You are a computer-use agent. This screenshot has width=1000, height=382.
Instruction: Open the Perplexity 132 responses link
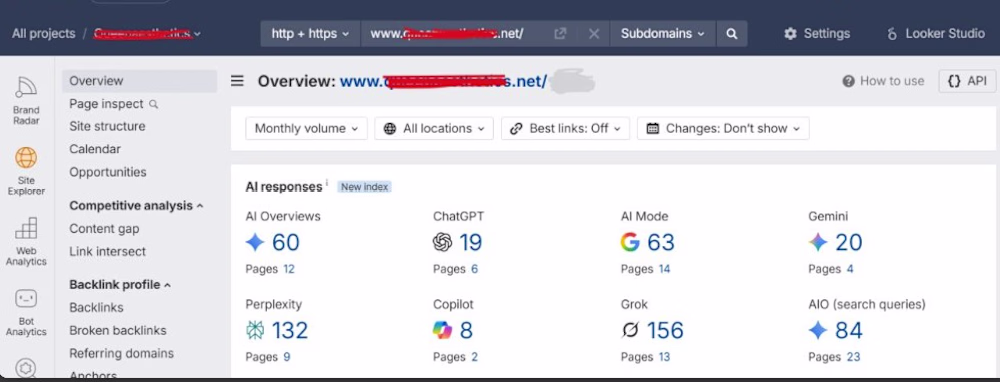(x=290, y=330)
